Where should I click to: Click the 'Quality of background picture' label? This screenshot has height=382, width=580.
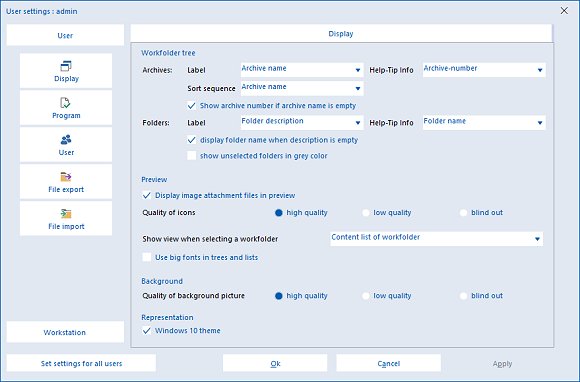pos(193,296)
